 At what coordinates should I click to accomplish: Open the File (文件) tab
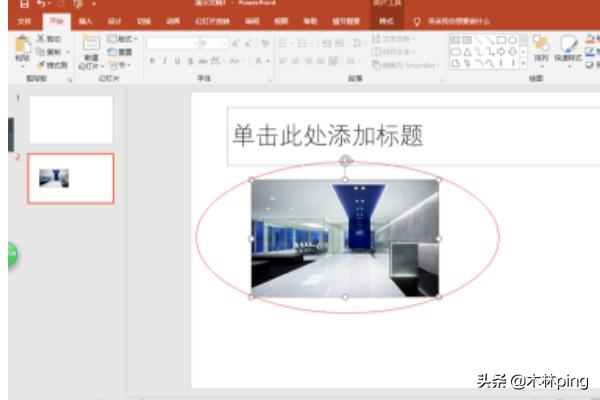[24, 21]
